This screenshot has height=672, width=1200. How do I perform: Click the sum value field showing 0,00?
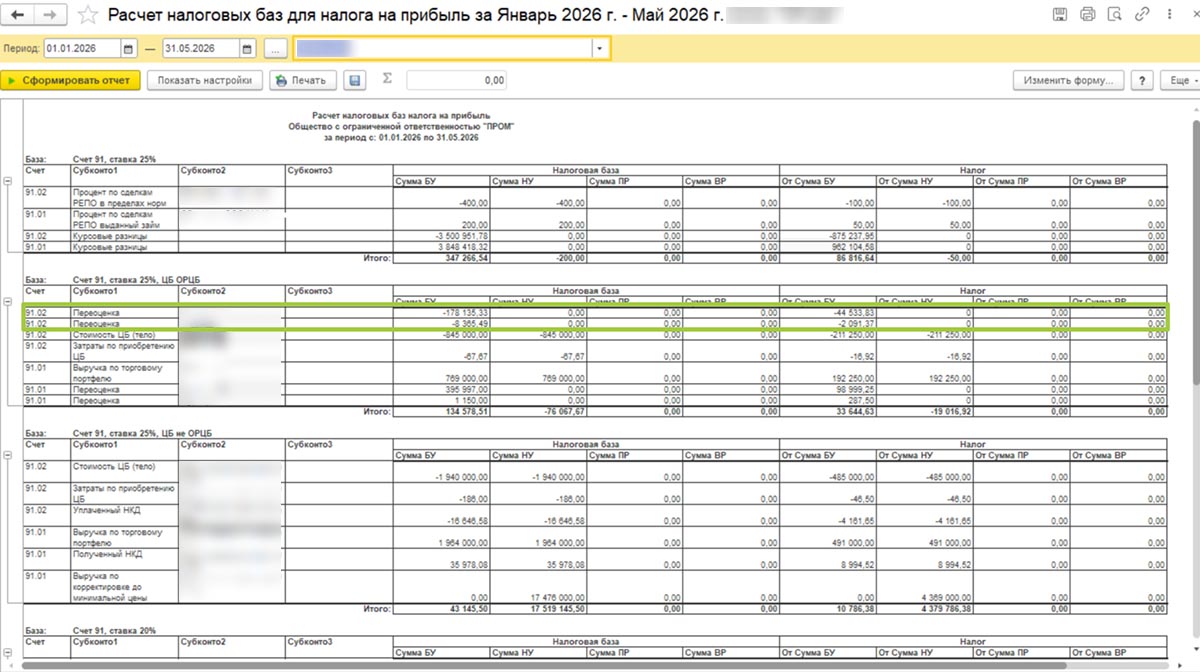(457, 80)
